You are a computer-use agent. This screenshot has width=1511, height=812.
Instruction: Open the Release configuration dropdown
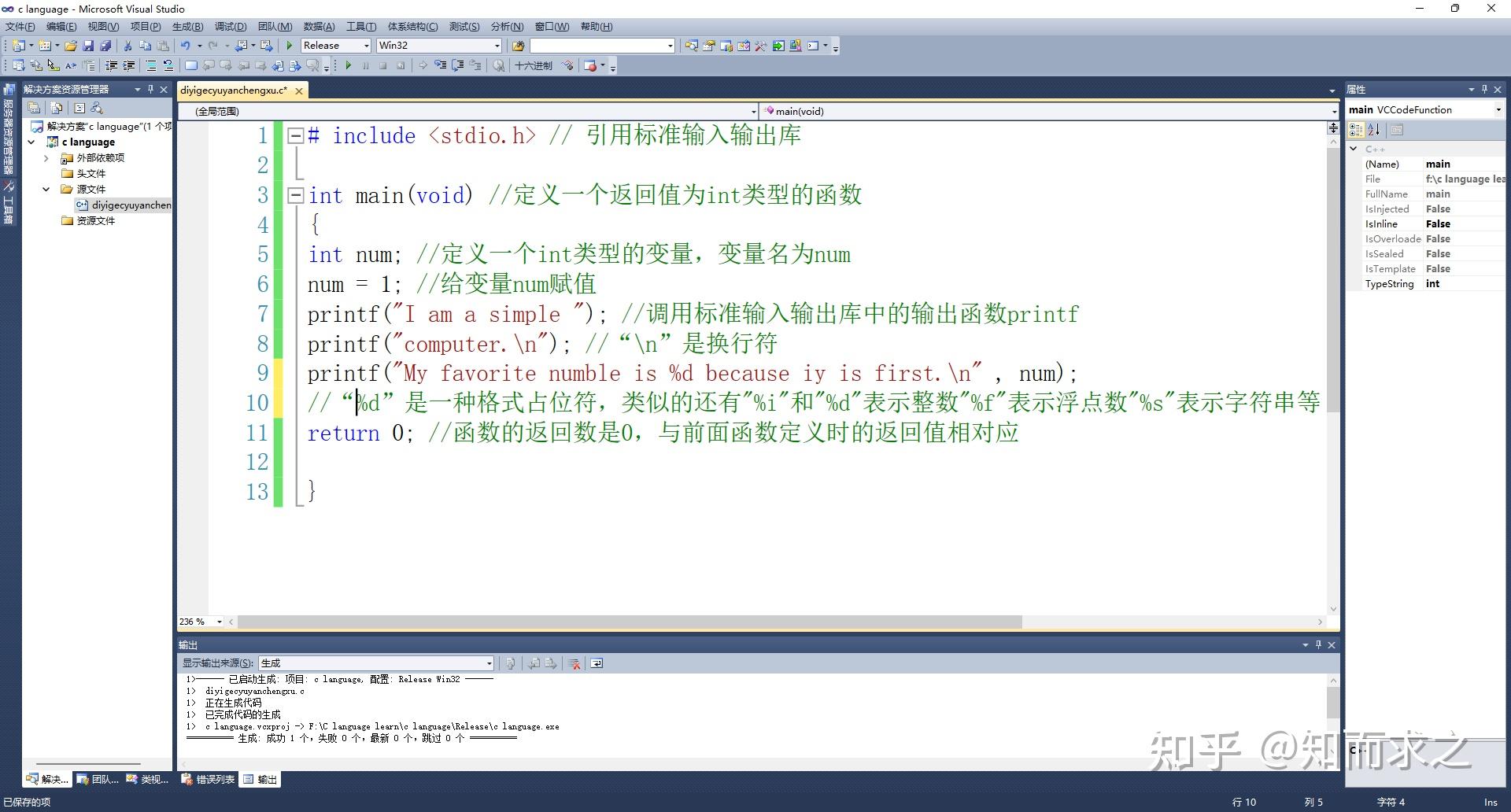(x=336, y=46)
